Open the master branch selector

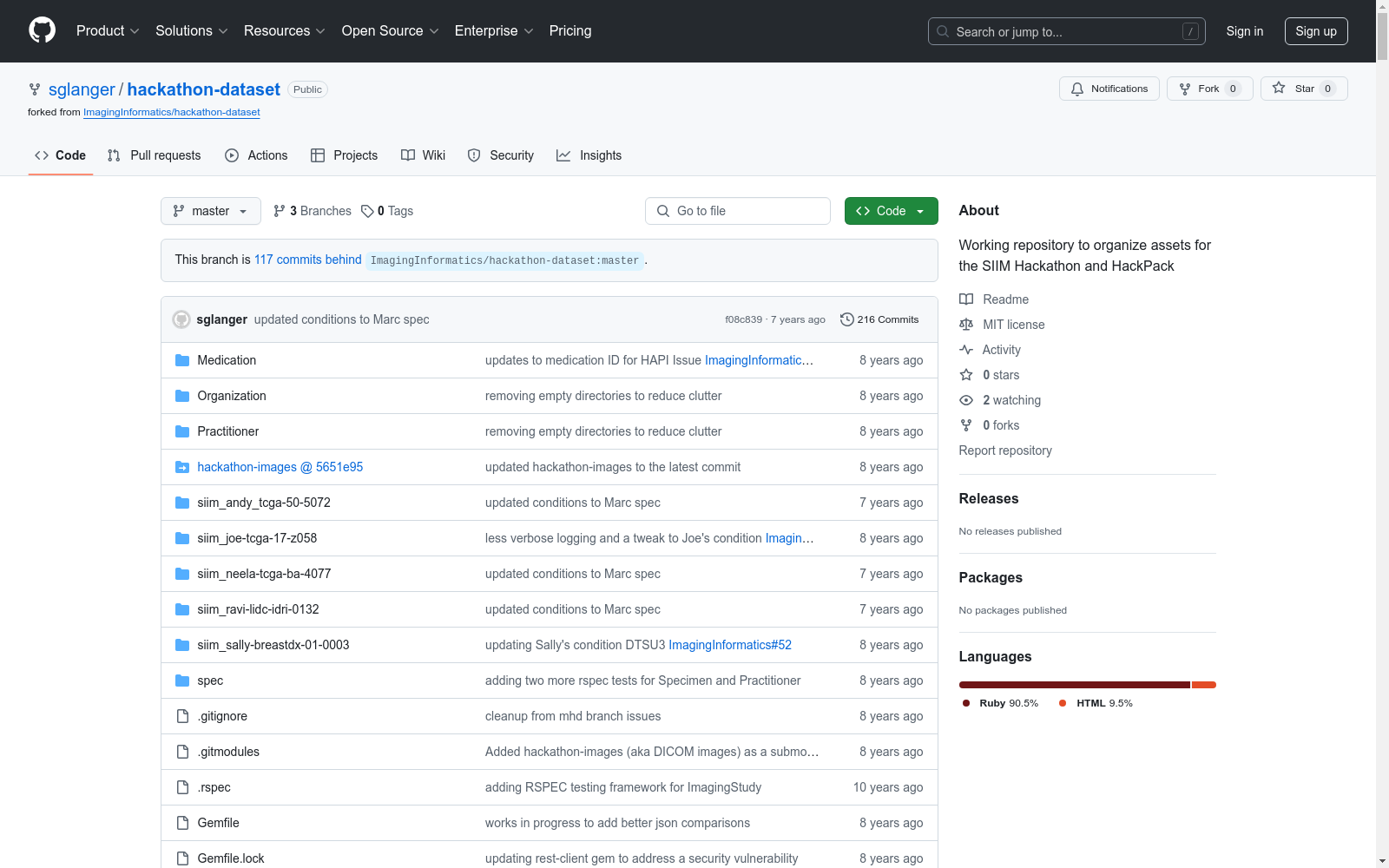pos(211,211)
